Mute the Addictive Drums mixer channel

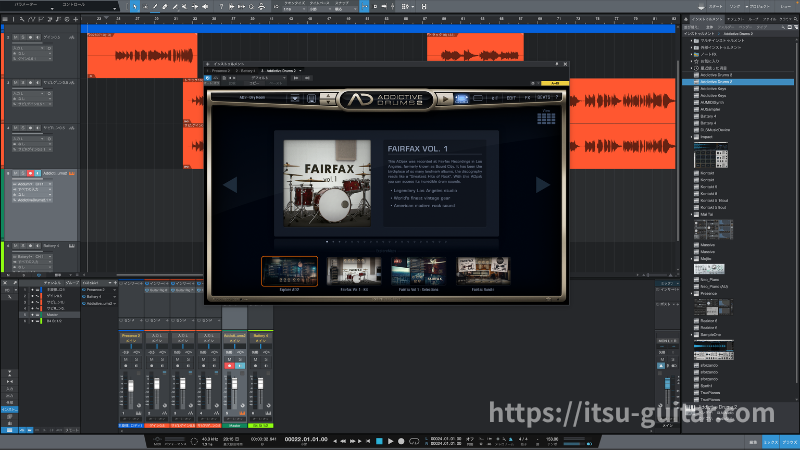(229, 359)
